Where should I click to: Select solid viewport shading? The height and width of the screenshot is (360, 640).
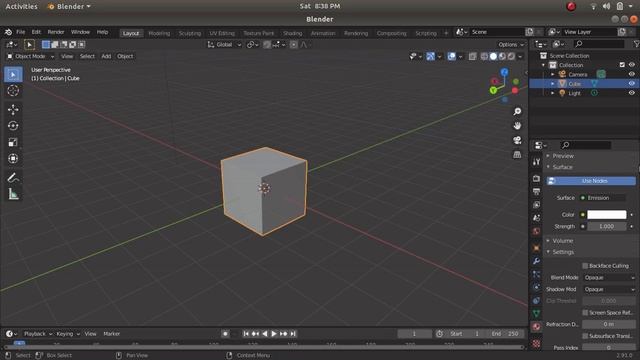pos(493,56)
